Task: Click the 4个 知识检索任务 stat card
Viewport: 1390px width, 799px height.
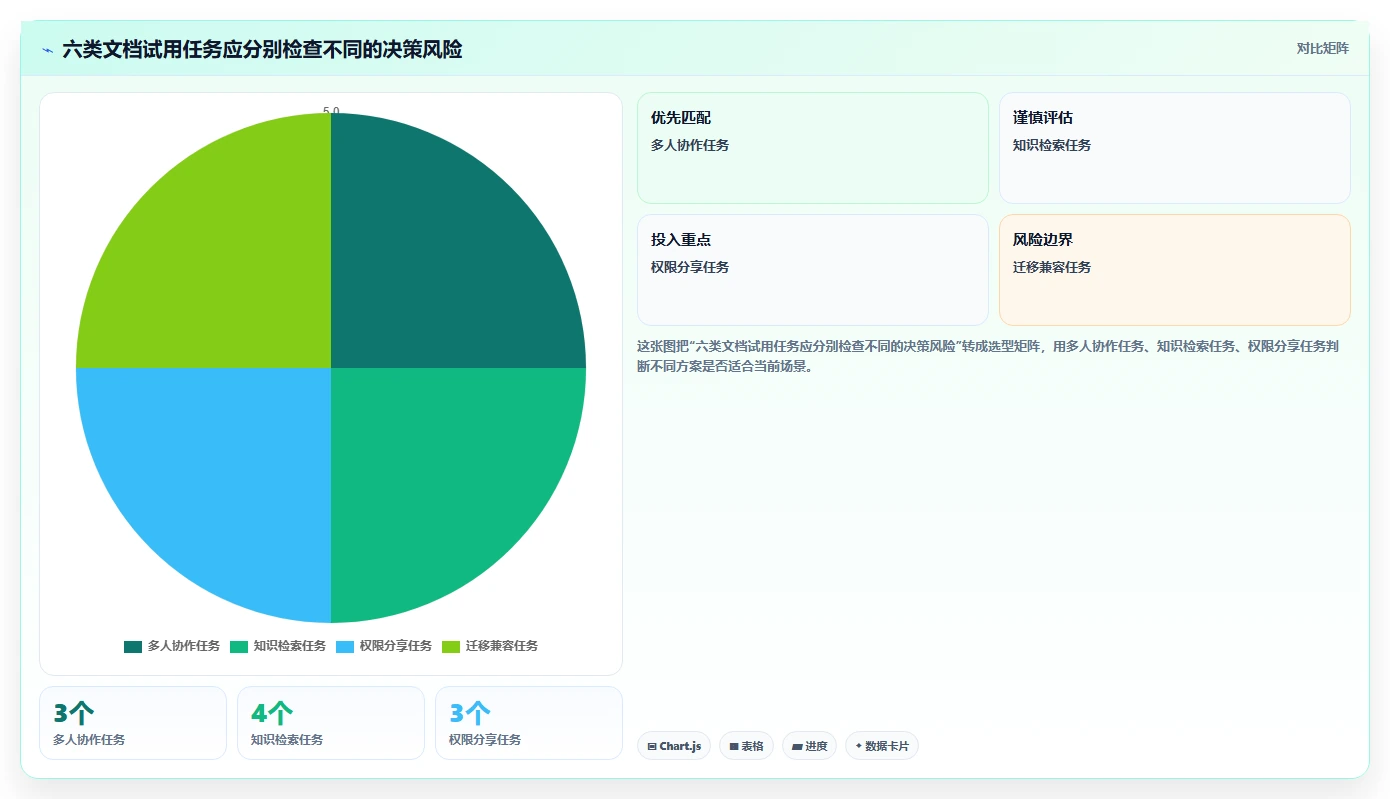Action: (331, 723)
